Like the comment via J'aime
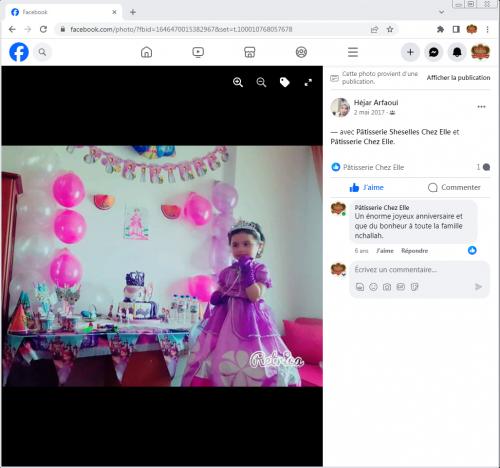Screen dimensions: 500x468 (385, 251)
